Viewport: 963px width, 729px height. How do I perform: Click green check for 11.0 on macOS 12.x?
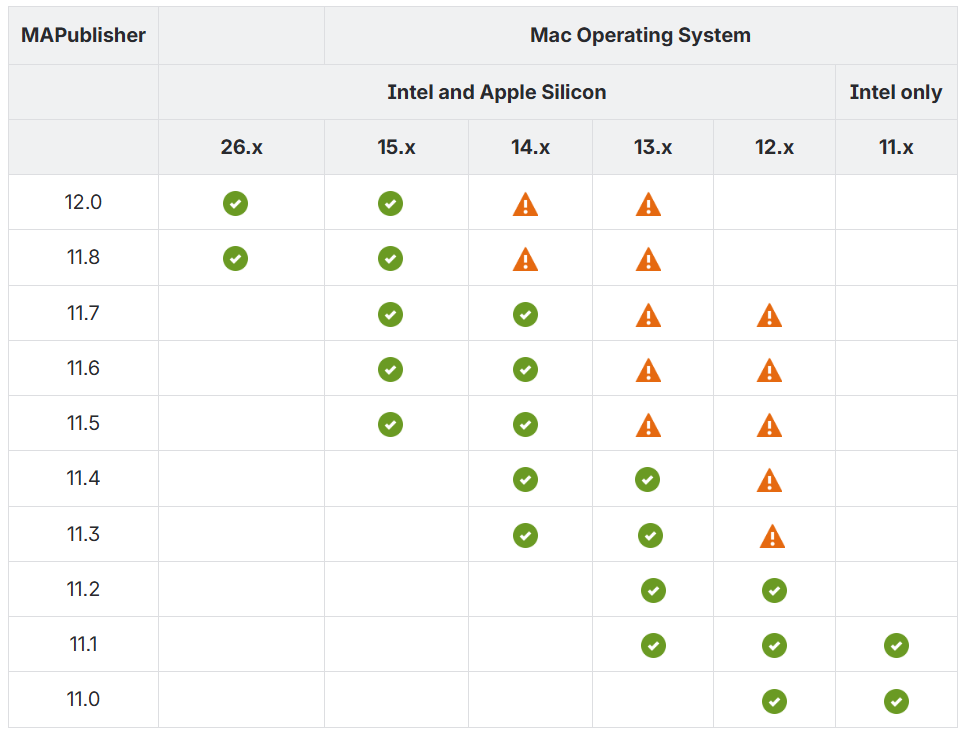pos(774,701)
